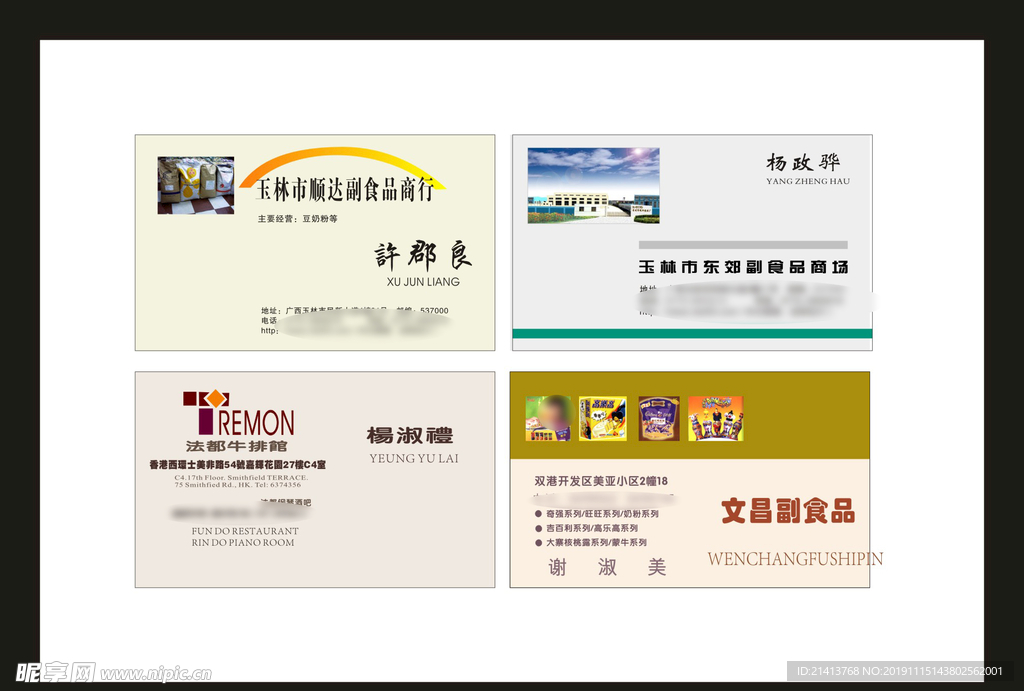Click the purple snack bag thumbnail

click(658, 418)
